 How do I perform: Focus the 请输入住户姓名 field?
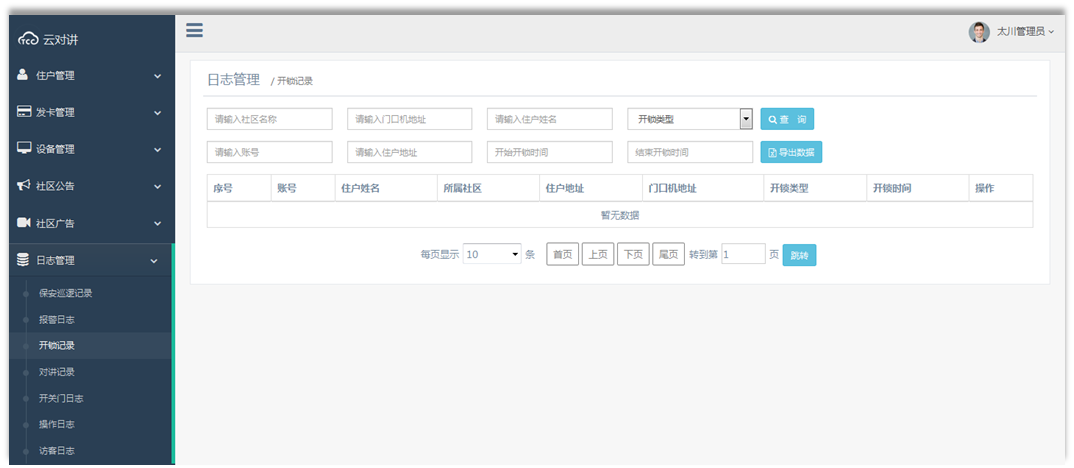[x=549, y=119]
